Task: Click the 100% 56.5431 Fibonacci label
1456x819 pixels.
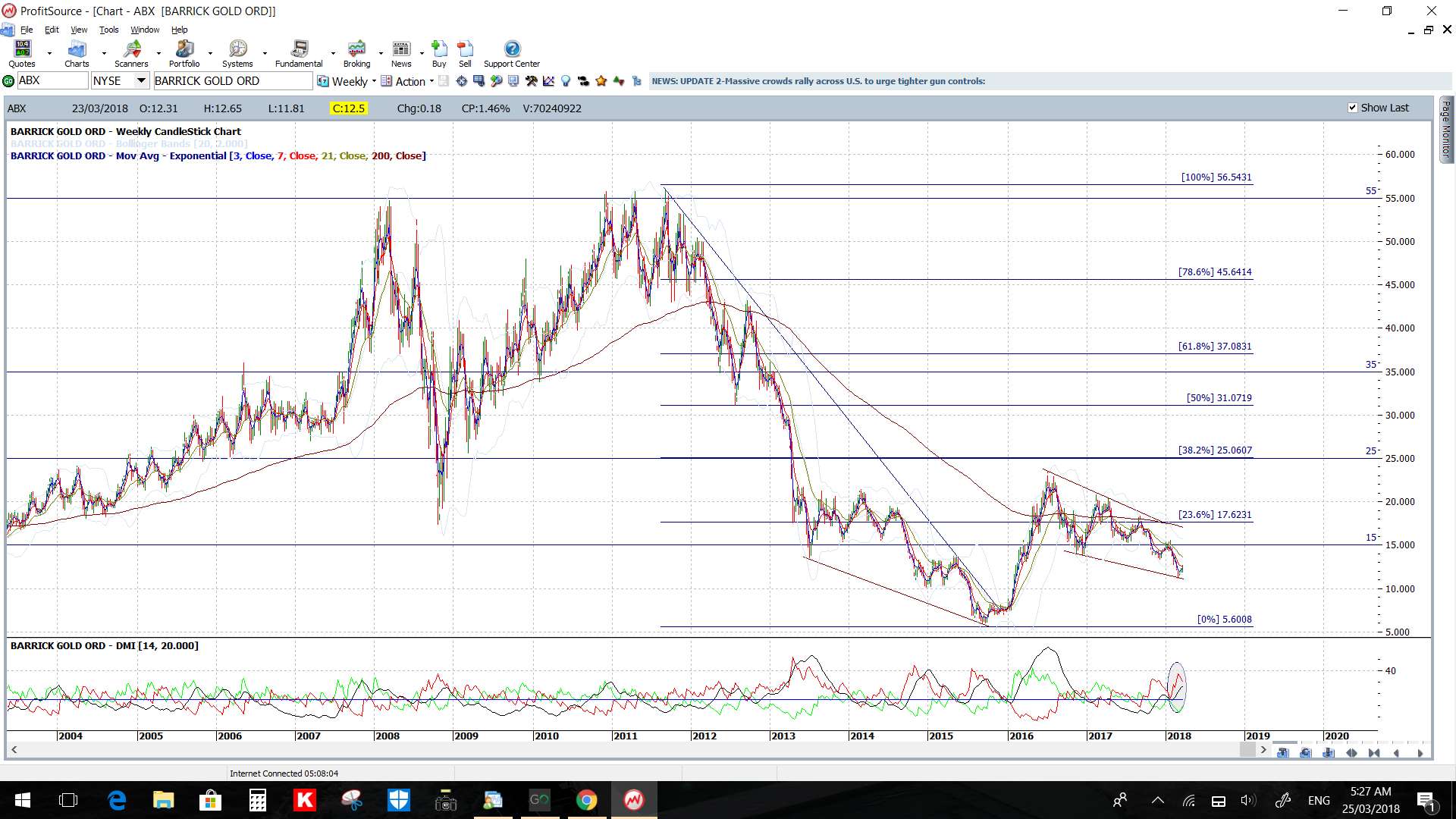Action: [x=1216, y=177]
